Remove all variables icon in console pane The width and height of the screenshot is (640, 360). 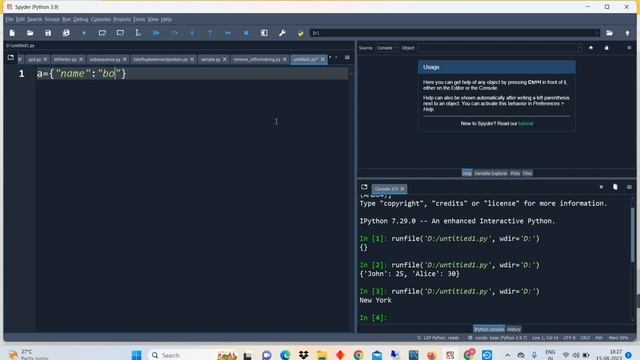coord(615,187)
